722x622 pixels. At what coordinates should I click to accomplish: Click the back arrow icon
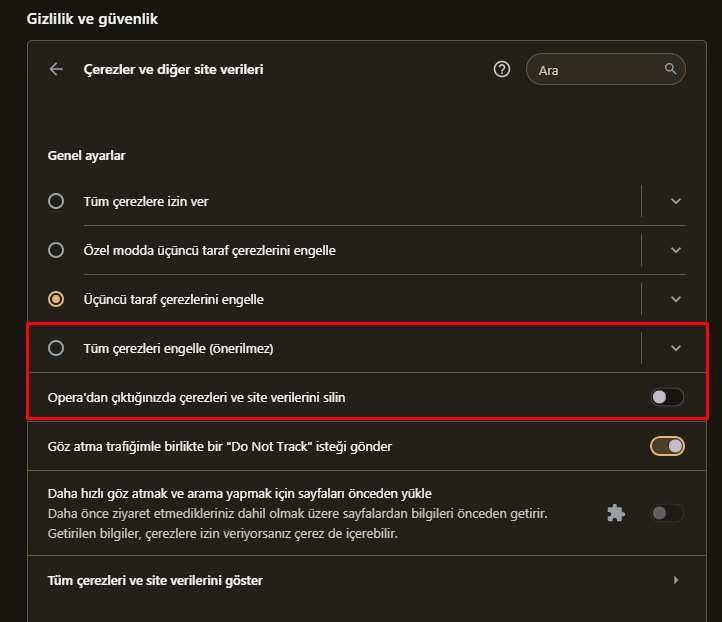[56, 69]
